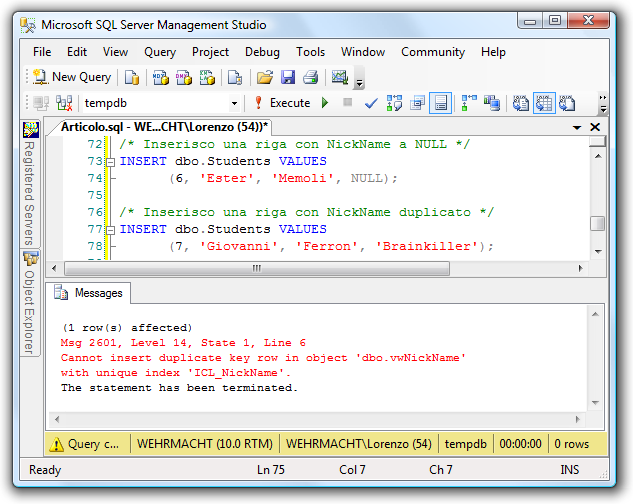Open the Object Explorer side panel
633x504 pixels.
point(30,302)
